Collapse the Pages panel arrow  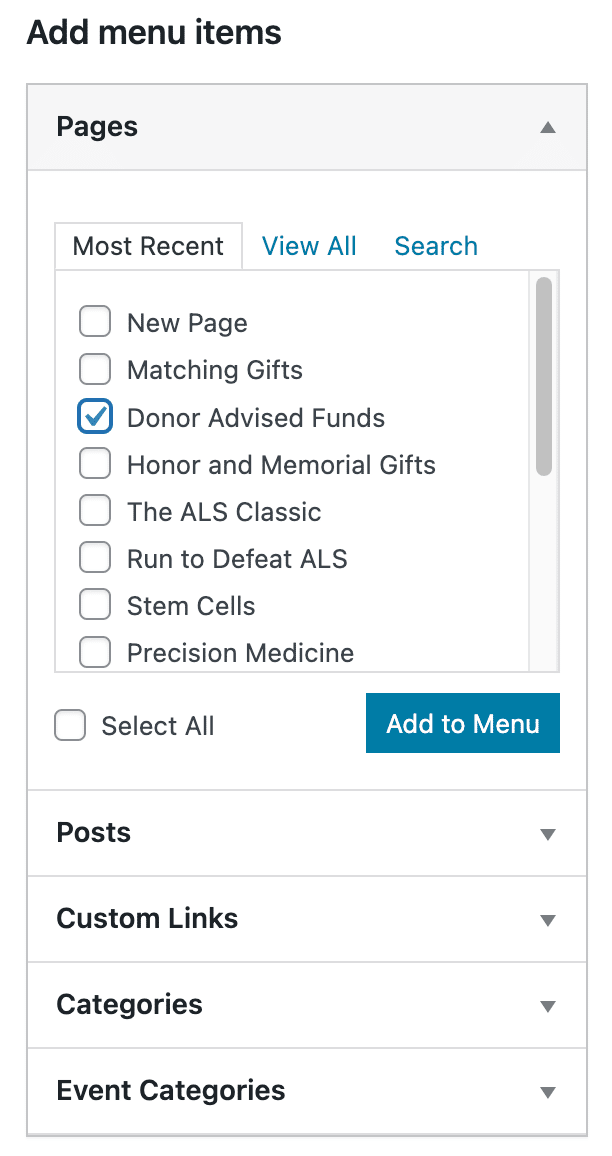point(547,128)
